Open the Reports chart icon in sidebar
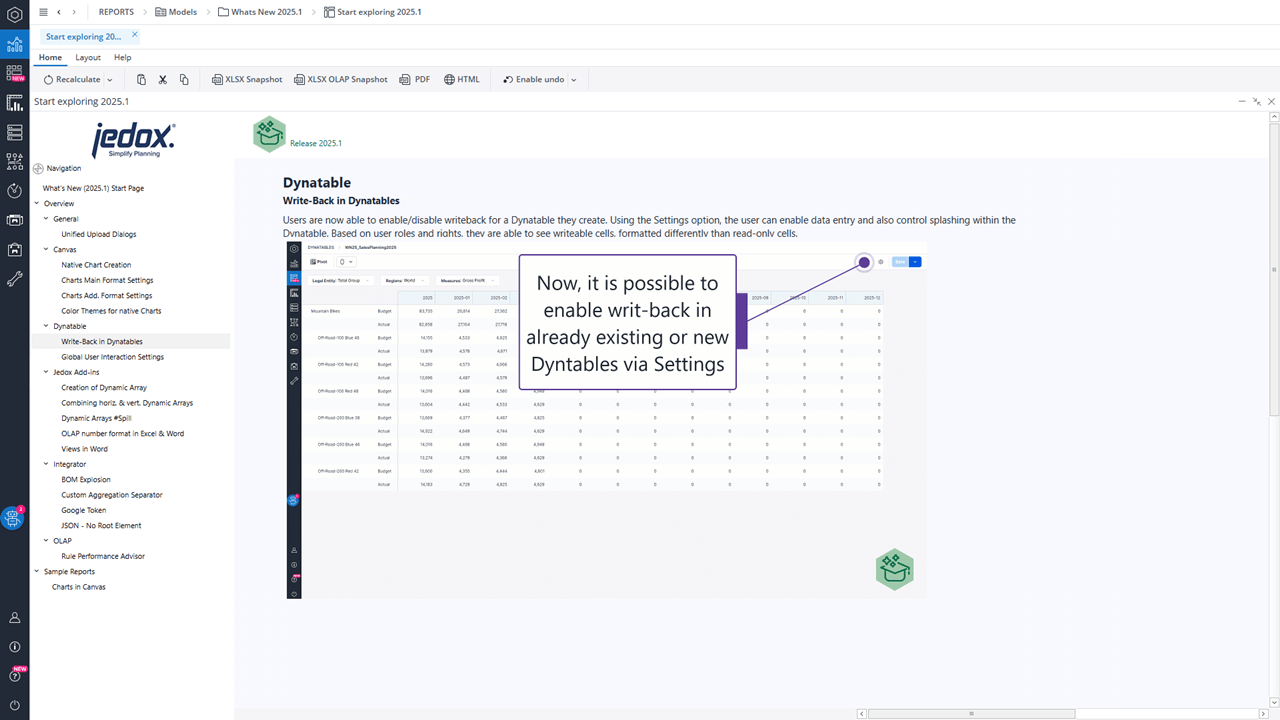Viewport: 1280px width, 720px height. tap(14, 44)
